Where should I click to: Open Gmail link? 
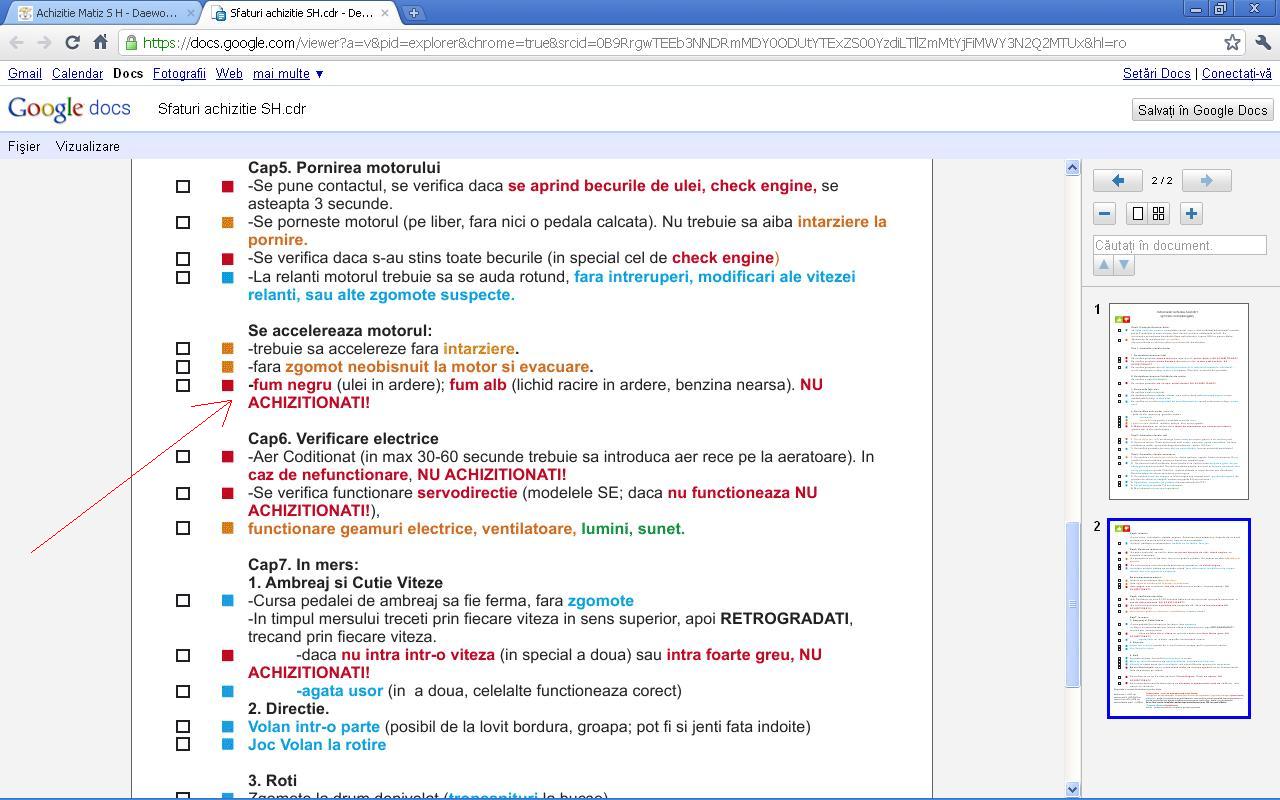(25, 74)
